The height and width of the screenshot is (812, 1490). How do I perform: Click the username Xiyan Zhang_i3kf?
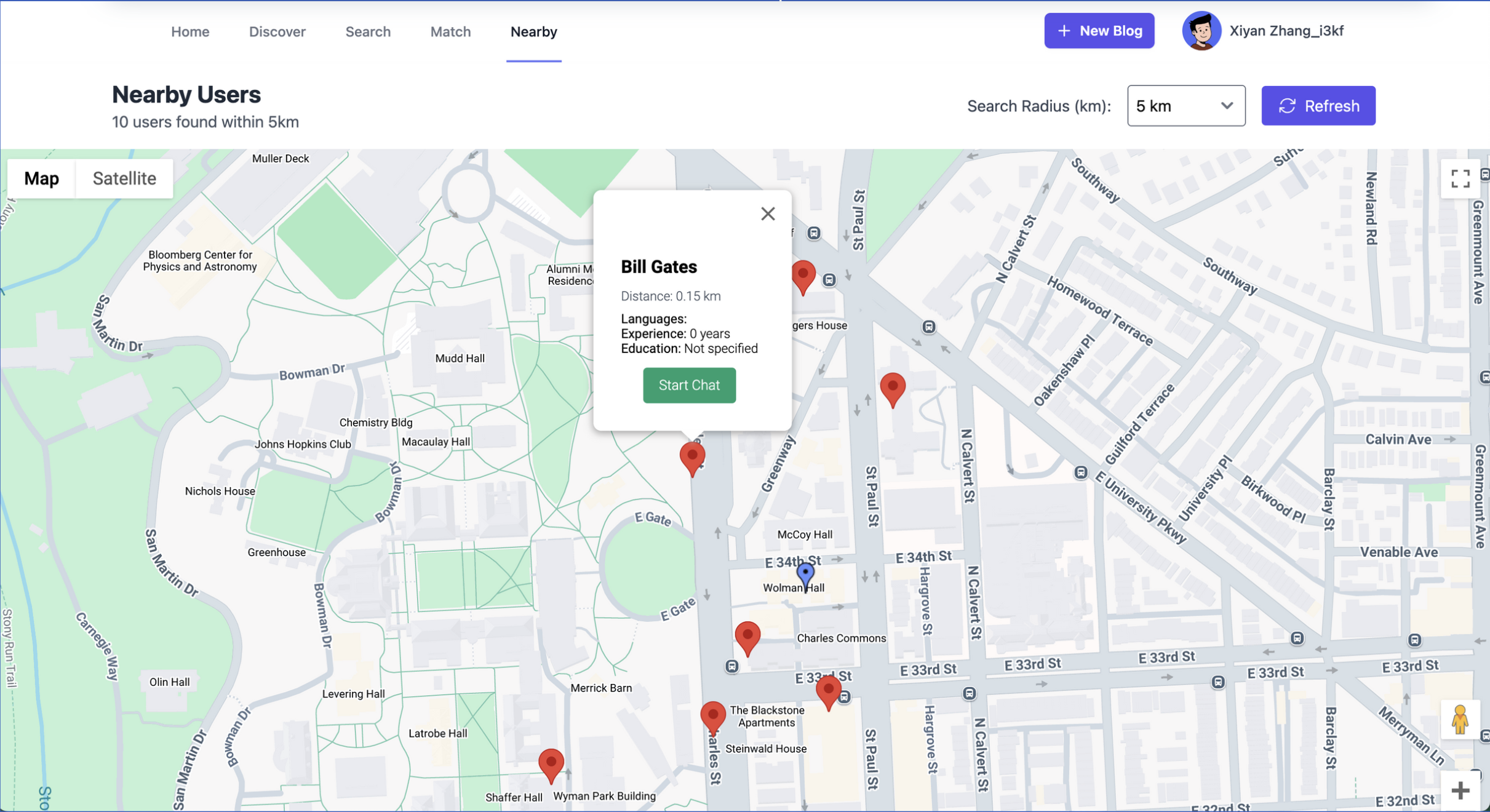(x=1286, y=31)
